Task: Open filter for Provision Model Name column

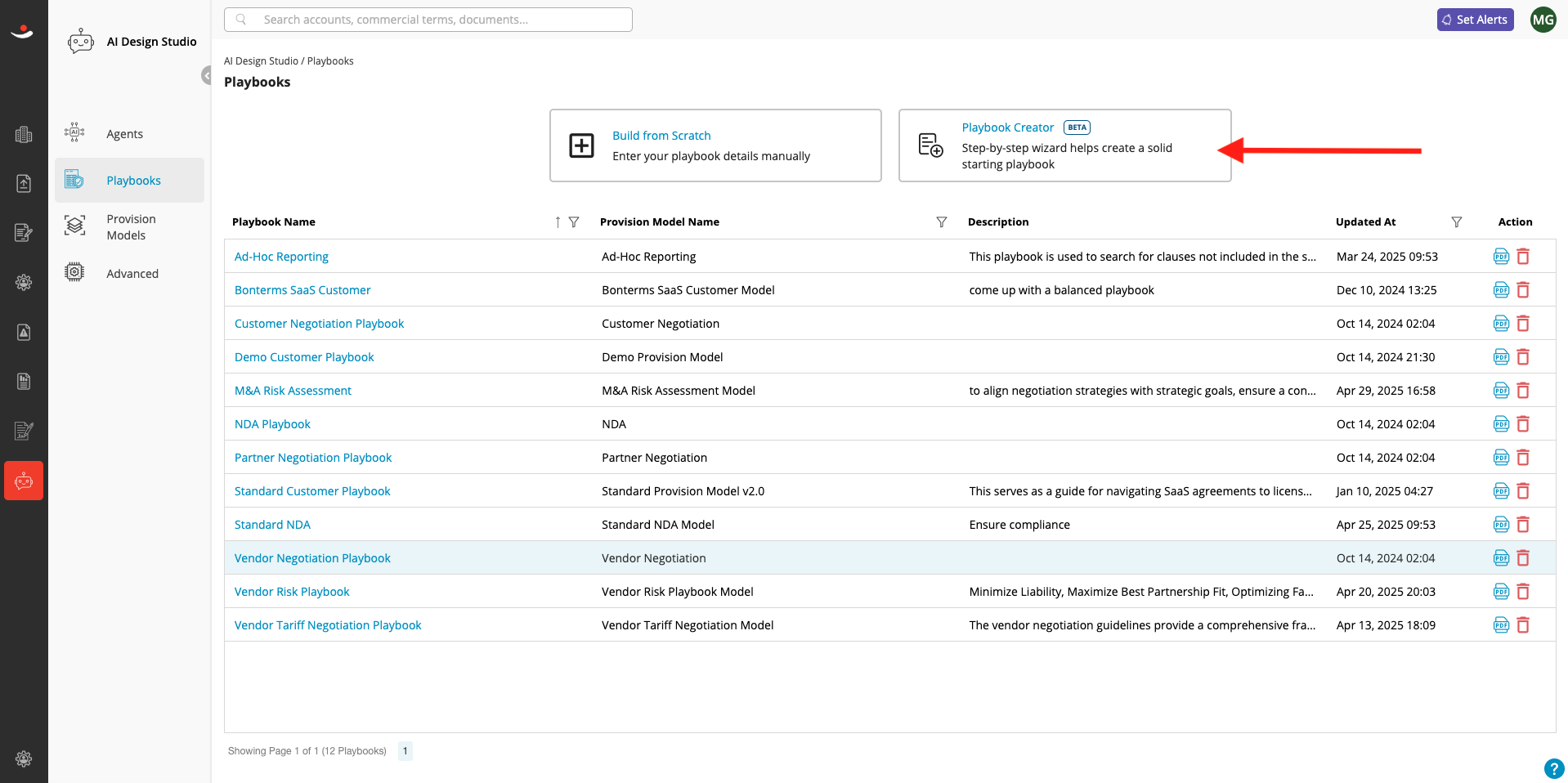Action: coord(942,222)
